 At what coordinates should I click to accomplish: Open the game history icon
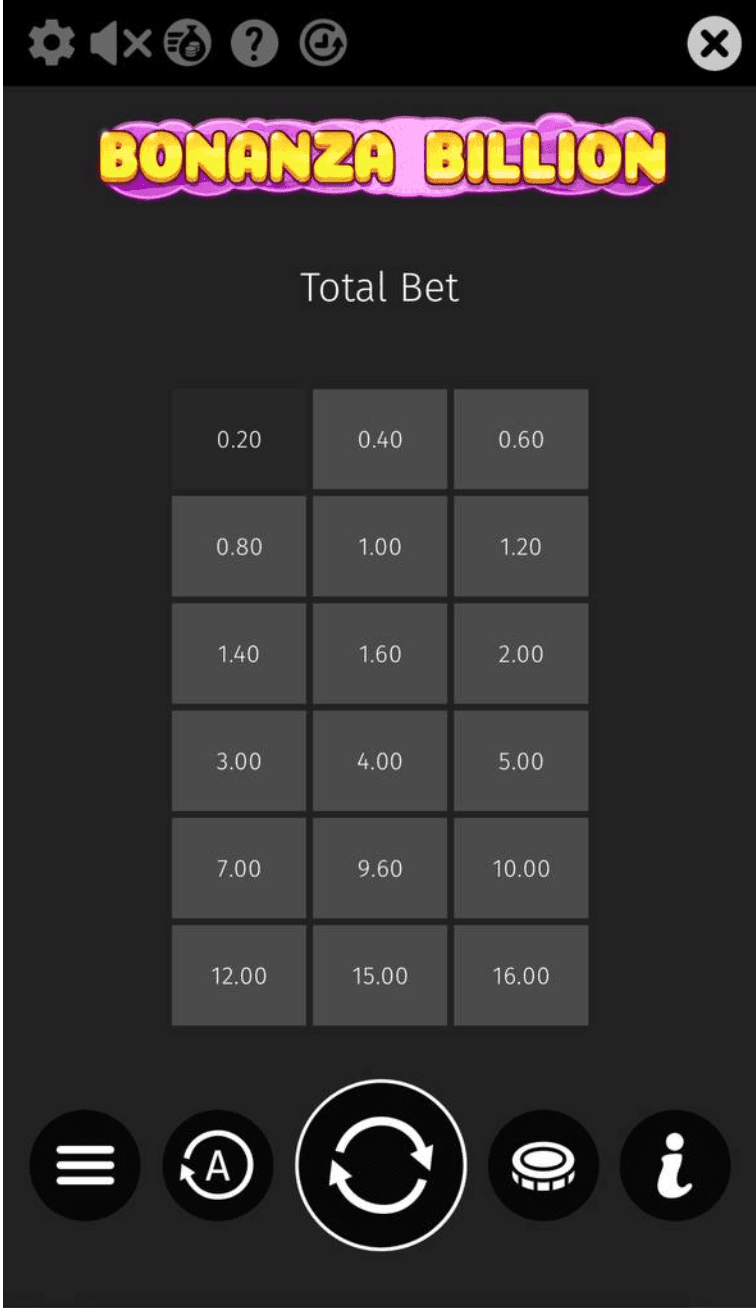(x=320, y=42)
